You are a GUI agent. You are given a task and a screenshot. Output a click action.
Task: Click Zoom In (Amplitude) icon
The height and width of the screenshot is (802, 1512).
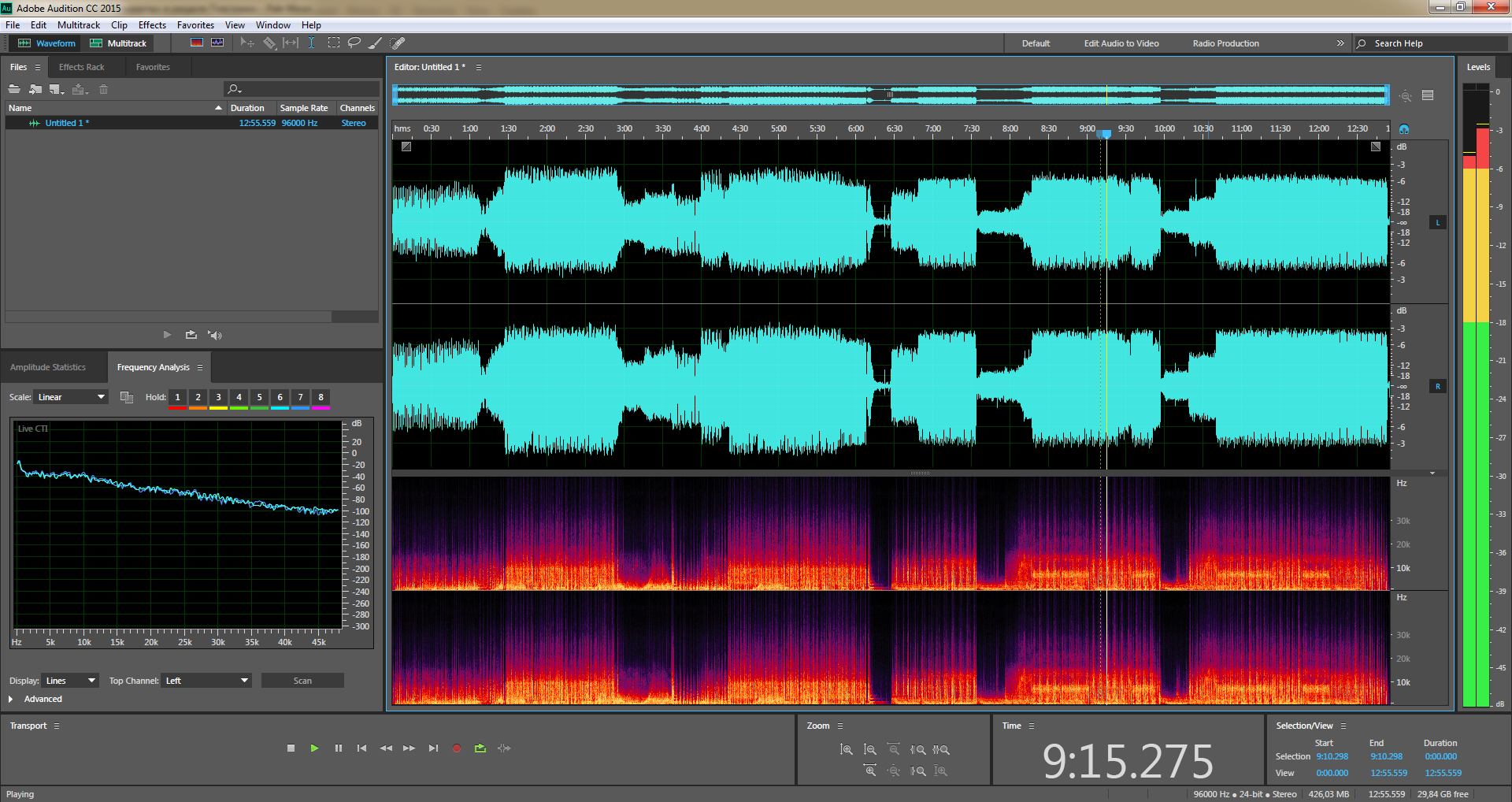point(846,750)
